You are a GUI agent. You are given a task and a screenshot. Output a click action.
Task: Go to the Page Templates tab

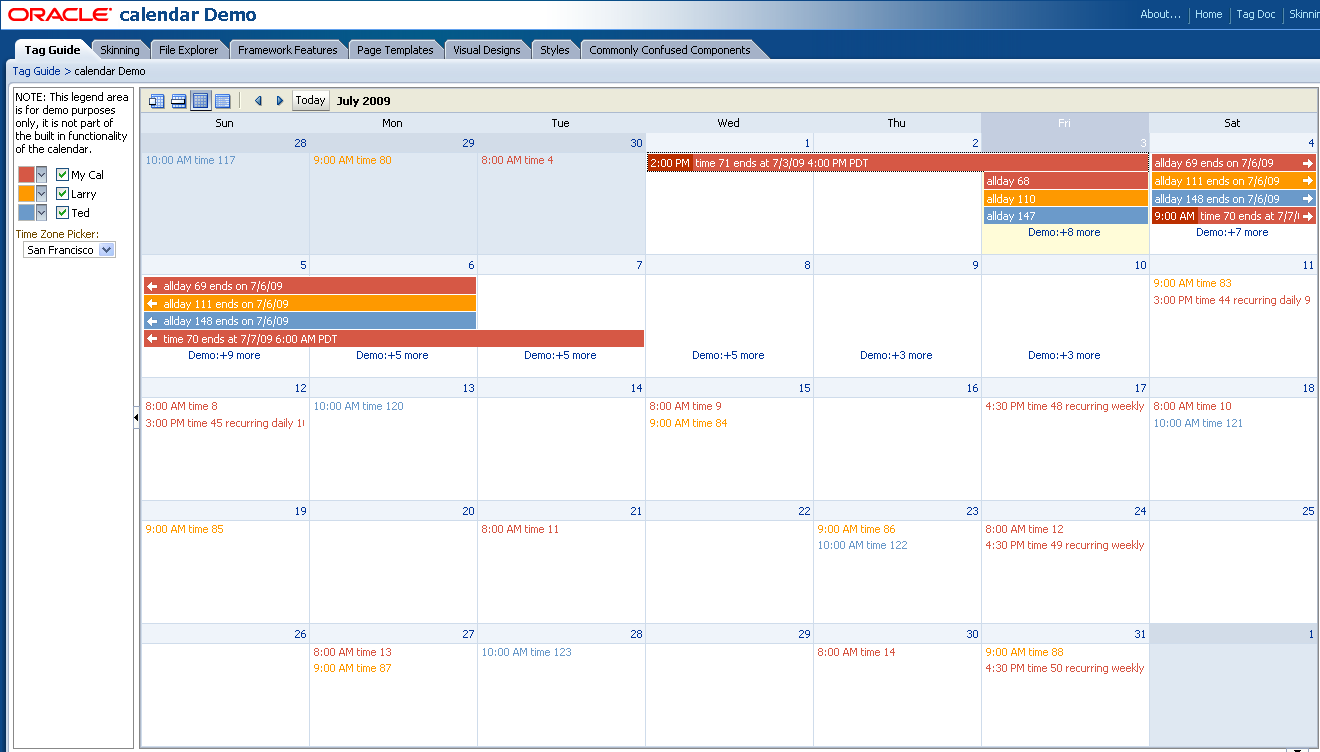(395, 50)
